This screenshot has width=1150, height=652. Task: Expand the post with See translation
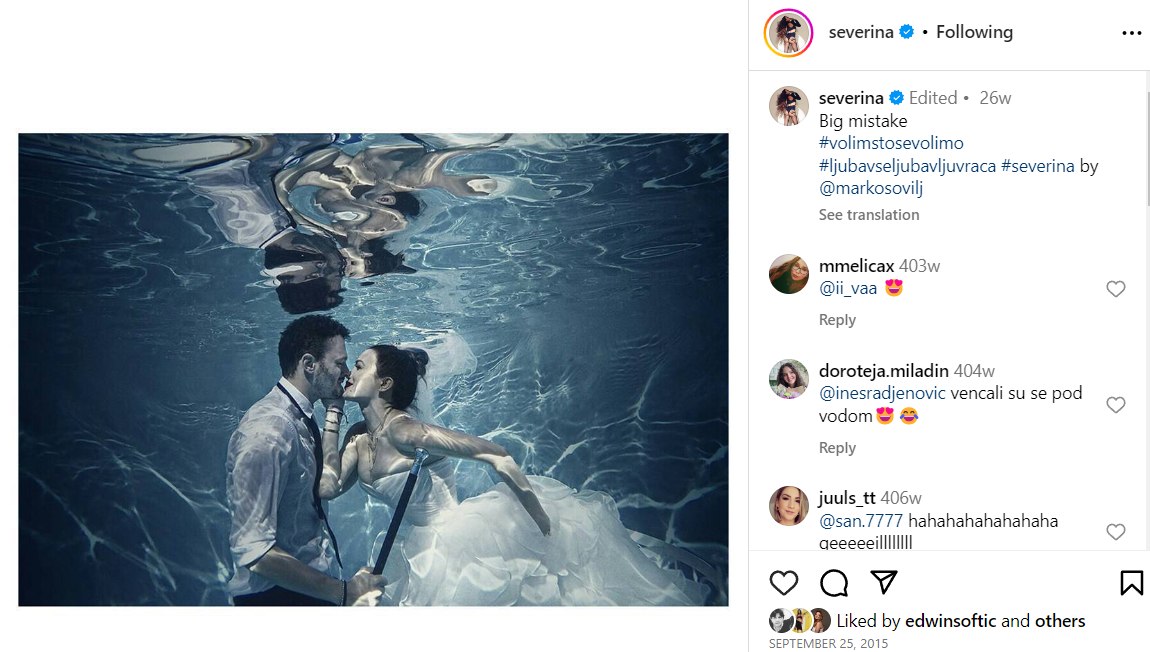coord(868,214)
